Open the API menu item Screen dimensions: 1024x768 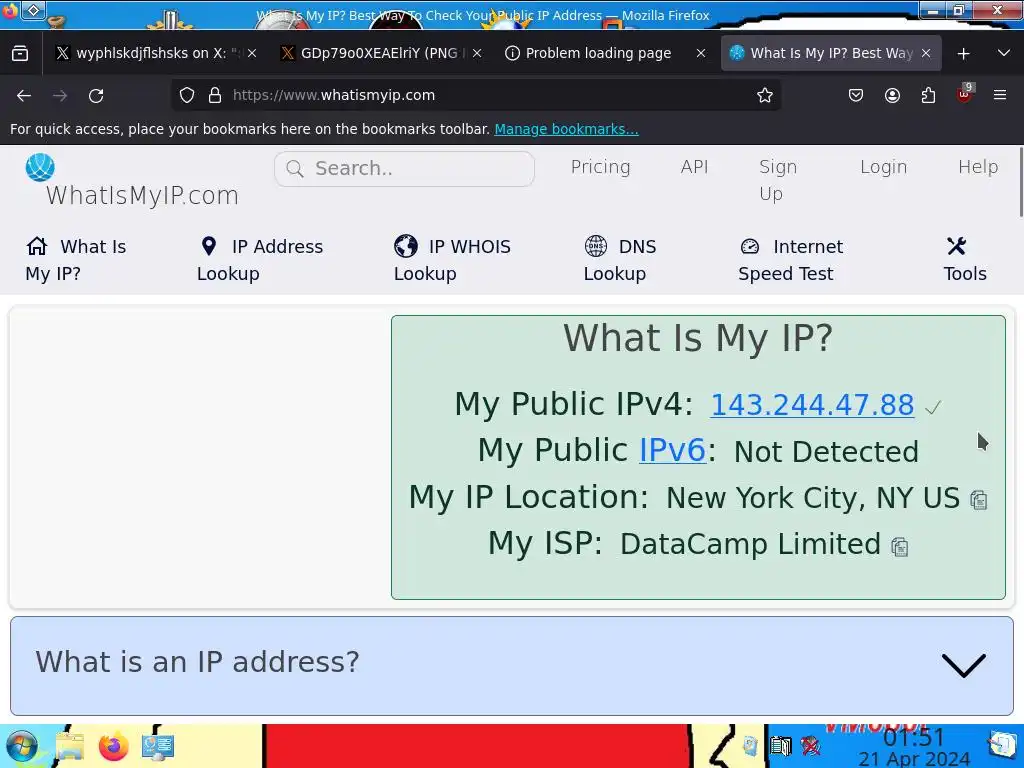694,167
